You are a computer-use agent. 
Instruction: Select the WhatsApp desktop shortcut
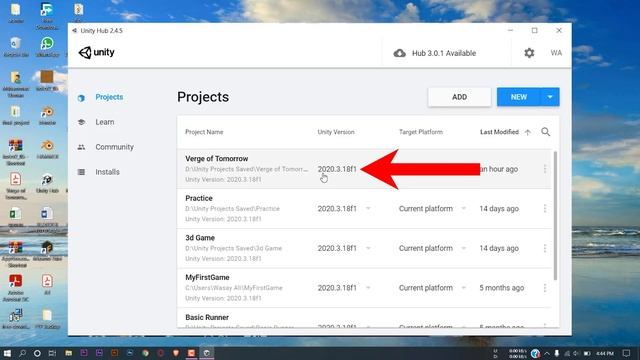[x=47, y=47]
